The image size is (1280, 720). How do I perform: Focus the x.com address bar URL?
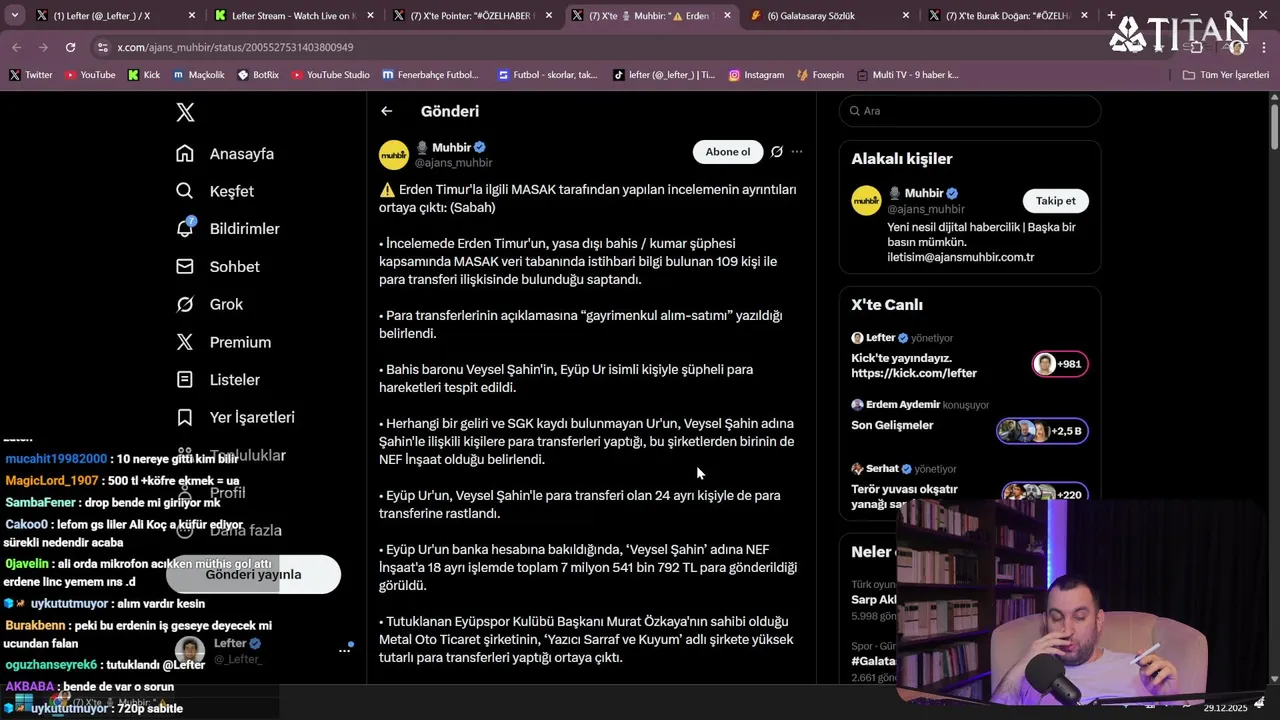pyautogui.click(x=235, y=47)
